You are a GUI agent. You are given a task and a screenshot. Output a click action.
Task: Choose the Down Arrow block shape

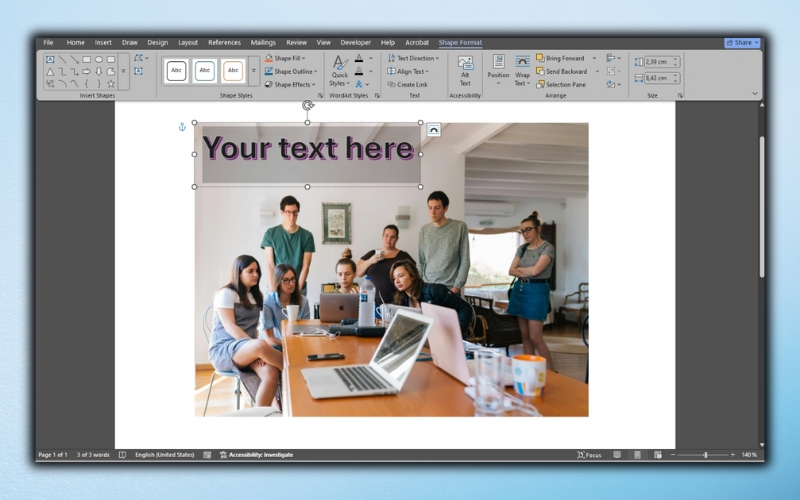(x=99, y=71)
